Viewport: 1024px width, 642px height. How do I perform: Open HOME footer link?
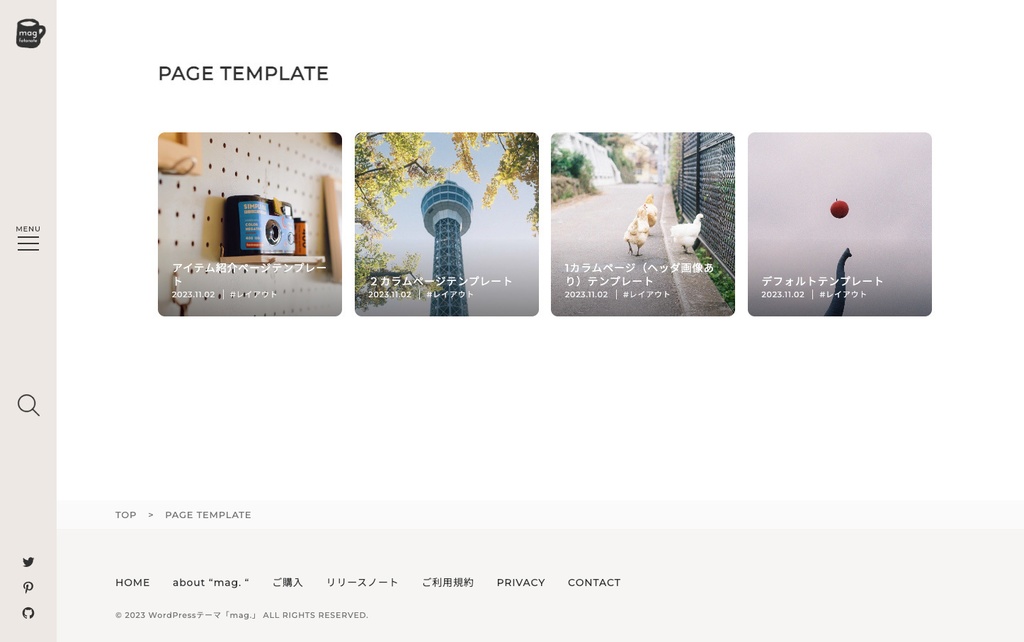point(133,583)
